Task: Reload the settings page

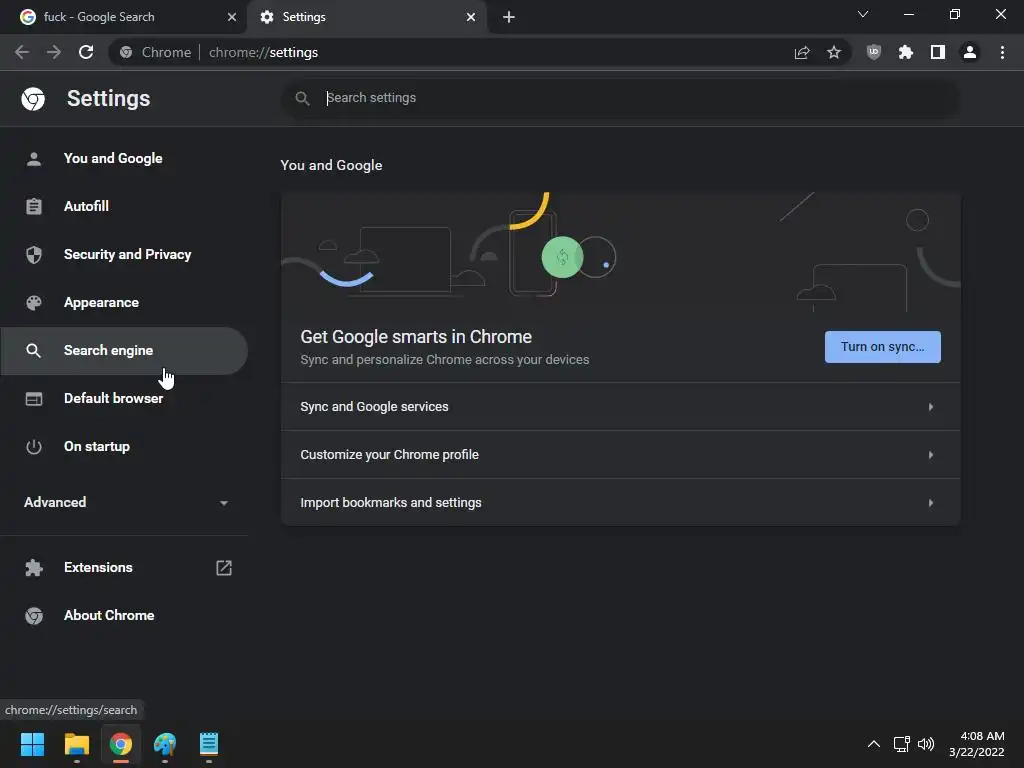Action: tap(86, 52)
